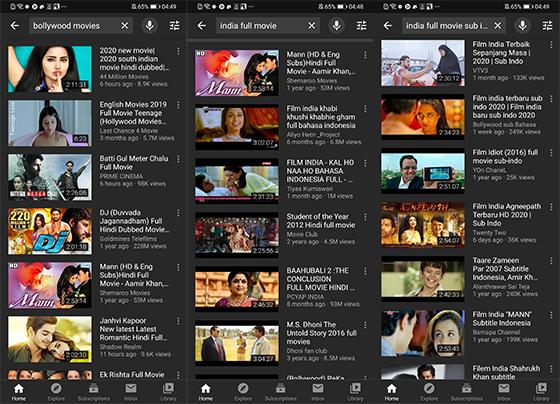
Task: Open 'FILM INDIA - KAL HO NAA HO' title
Action: click(x=320, y=171)
